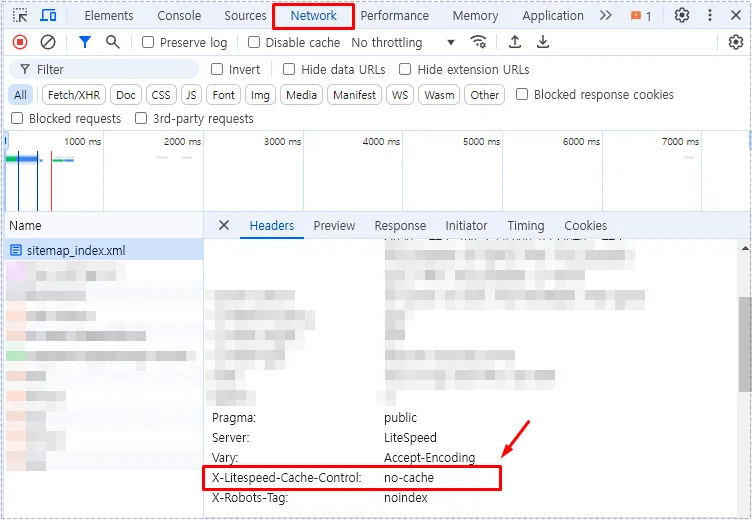The width and height of the screenshot is (752, 520).
Task: Open the Memory tab
Action: coord(475,15)
